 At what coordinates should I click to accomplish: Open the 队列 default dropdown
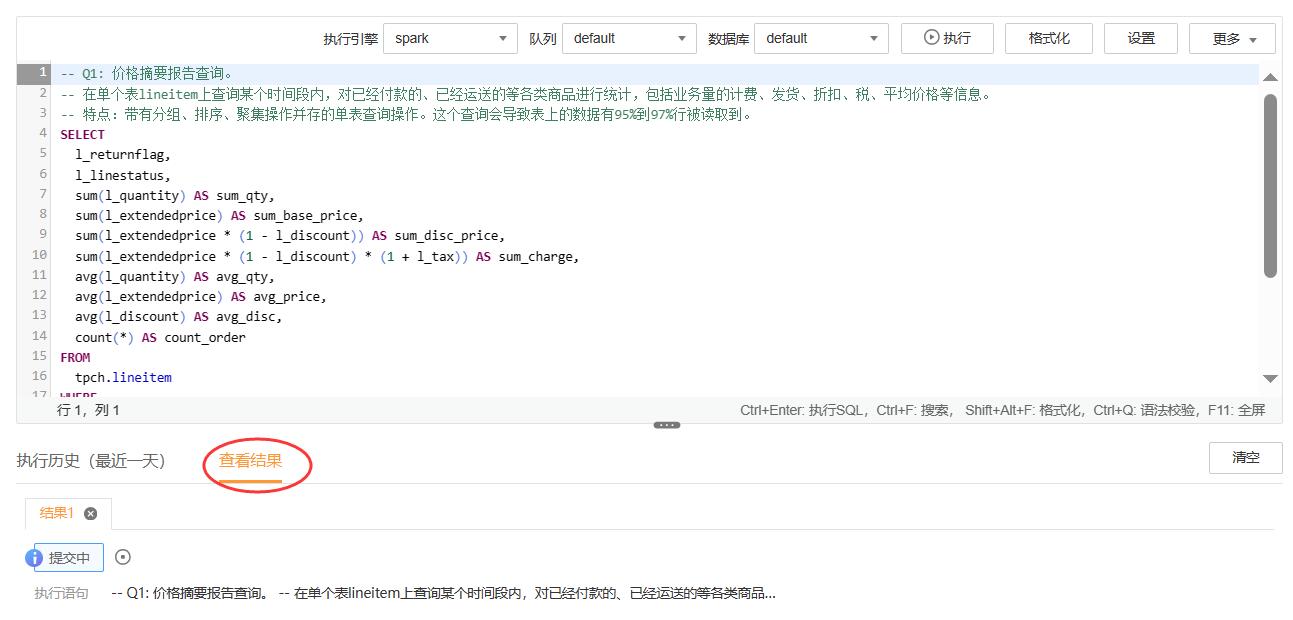629,38
